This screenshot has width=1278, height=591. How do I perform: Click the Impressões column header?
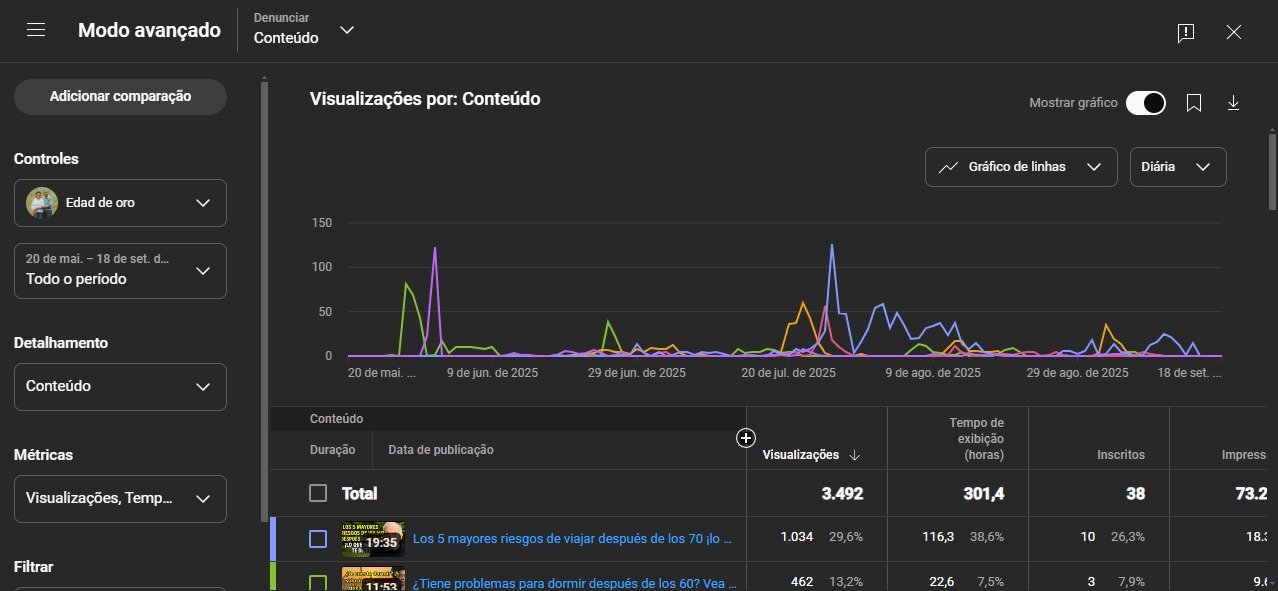[1244, 455]
